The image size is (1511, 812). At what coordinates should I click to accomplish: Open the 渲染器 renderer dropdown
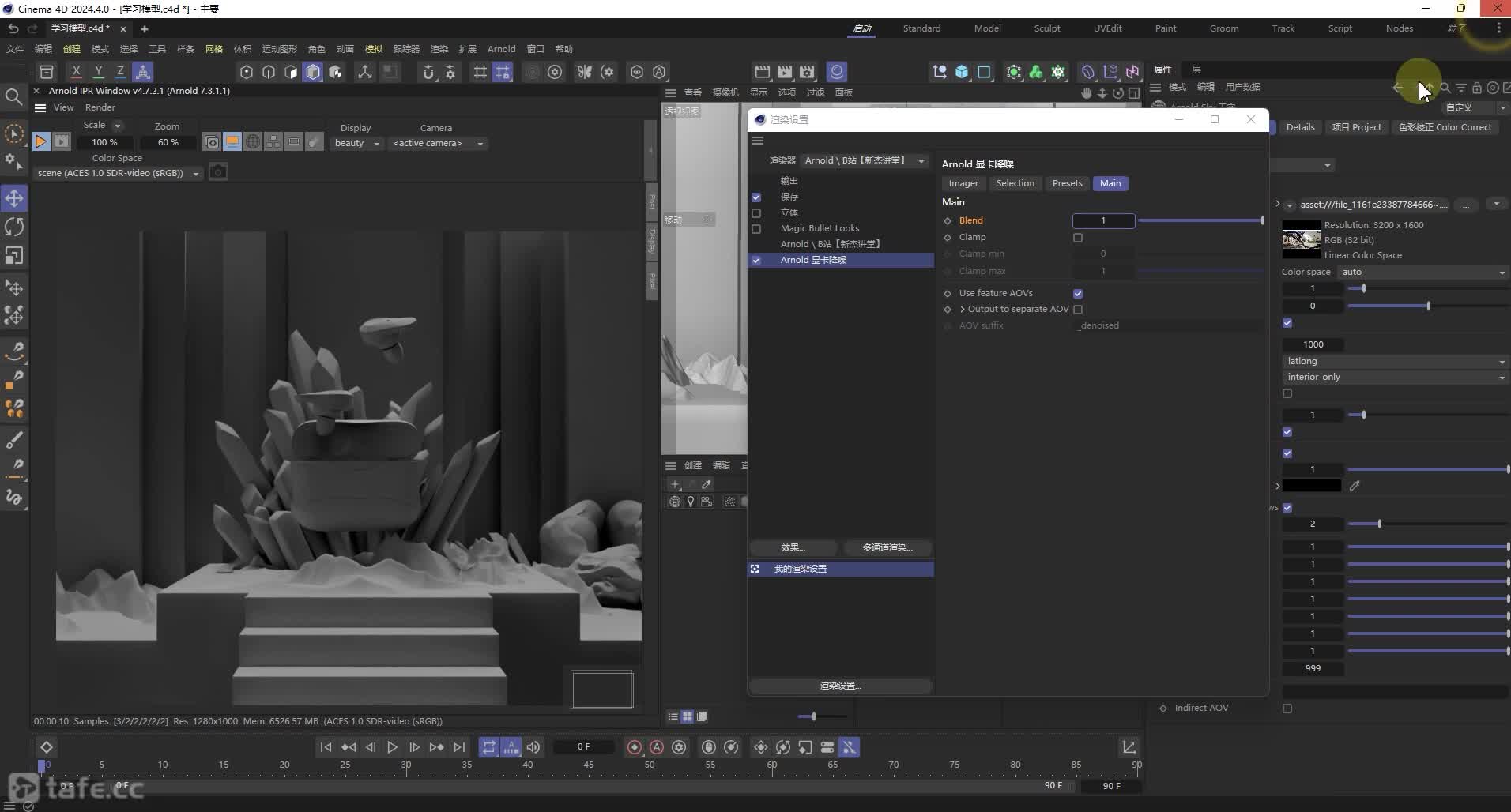coord(864,160)
